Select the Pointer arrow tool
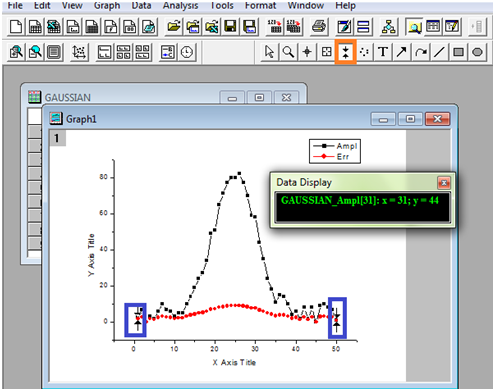Screen dimensions: 495x391 269,52
